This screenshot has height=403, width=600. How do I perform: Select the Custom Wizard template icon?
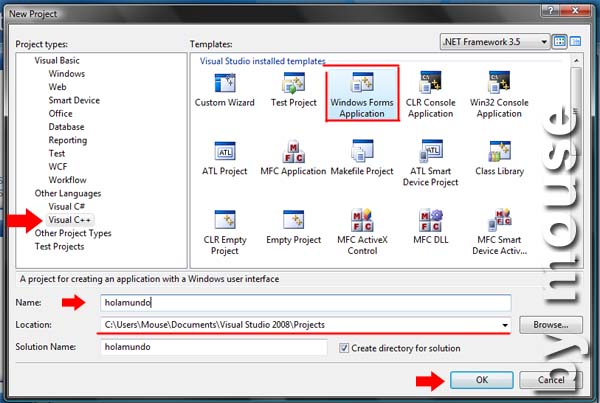pos(225,90)
